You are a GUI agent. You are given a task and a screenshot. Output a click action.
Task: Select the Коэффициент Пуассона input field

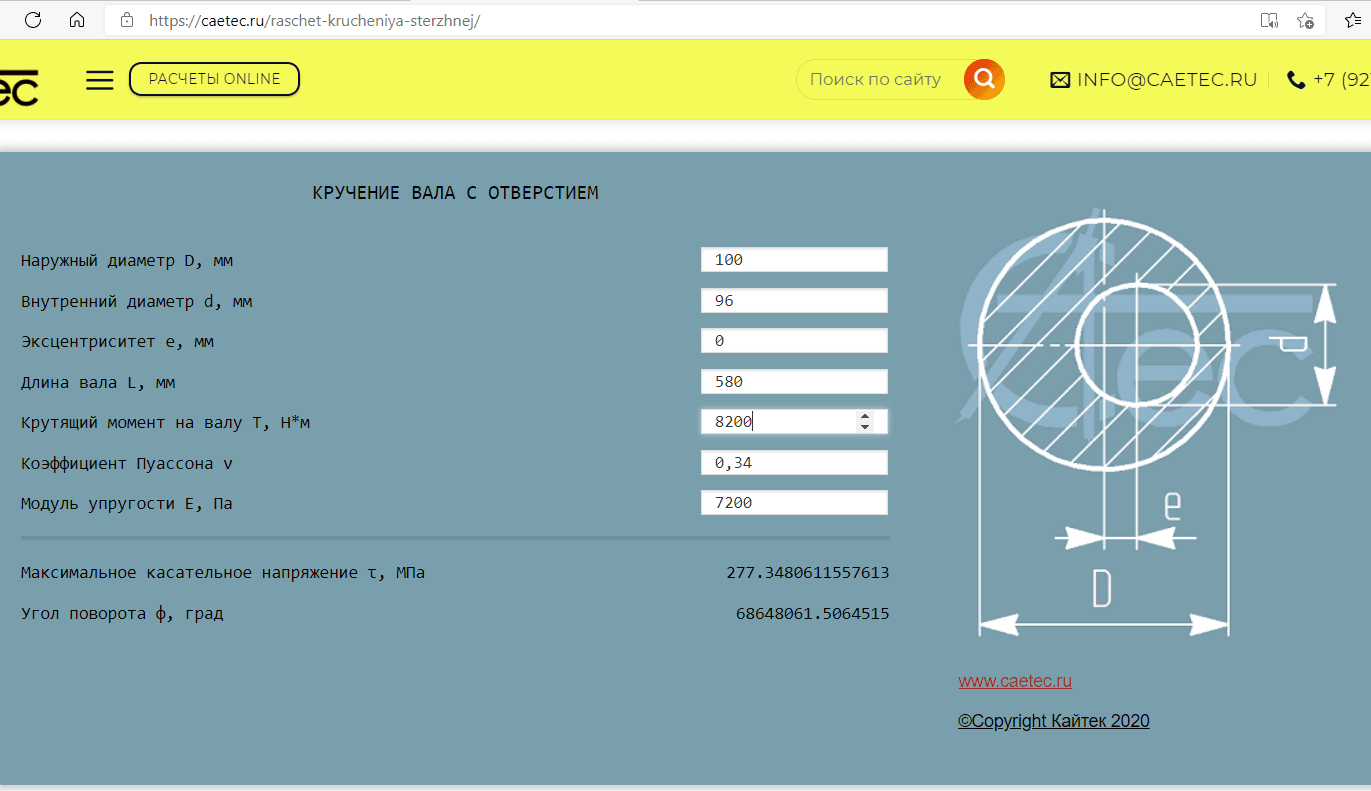pyautogui.click(x=794, y=463)
